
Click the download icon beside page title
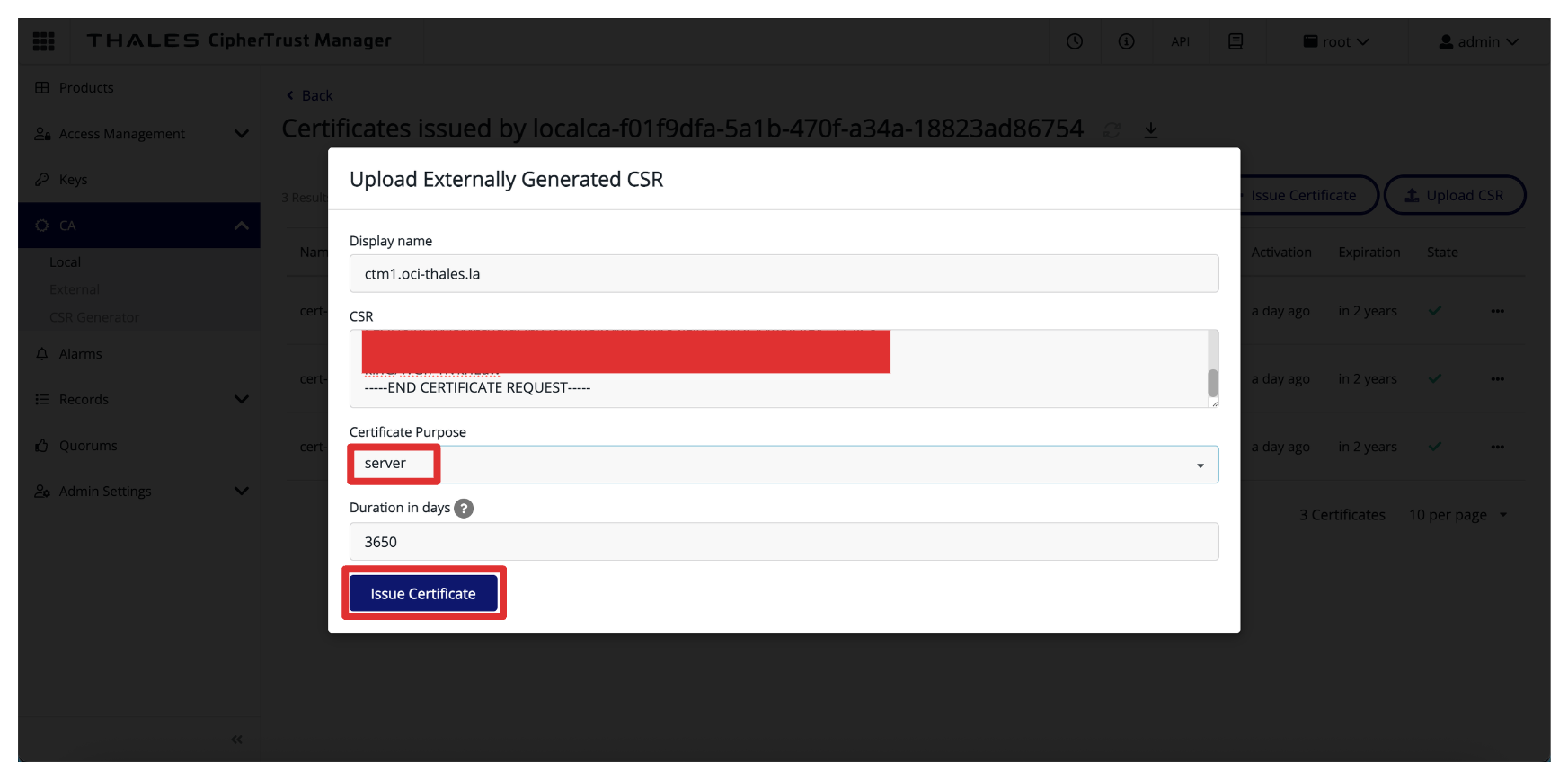click(1150, 130)
